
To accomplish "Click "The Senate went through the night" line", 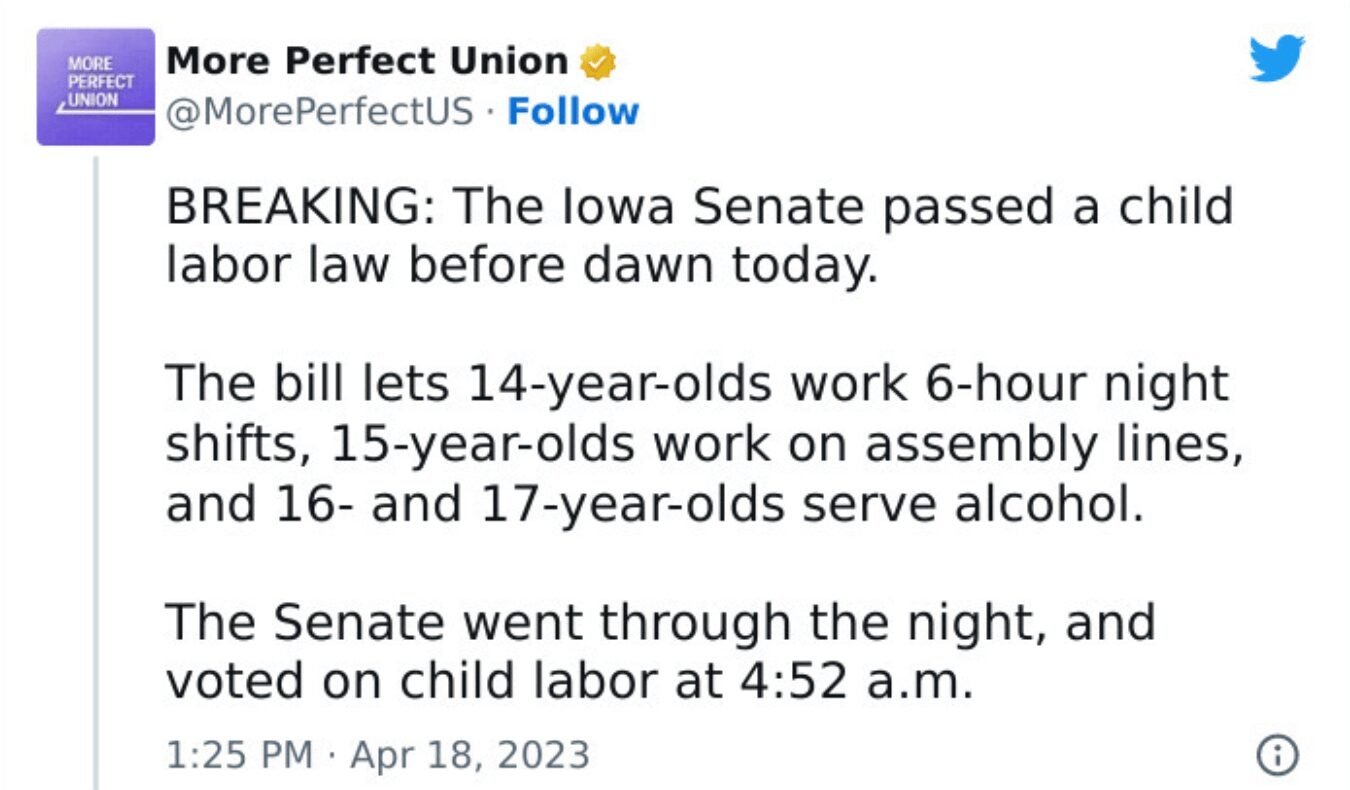I will (x=600, y=622).
